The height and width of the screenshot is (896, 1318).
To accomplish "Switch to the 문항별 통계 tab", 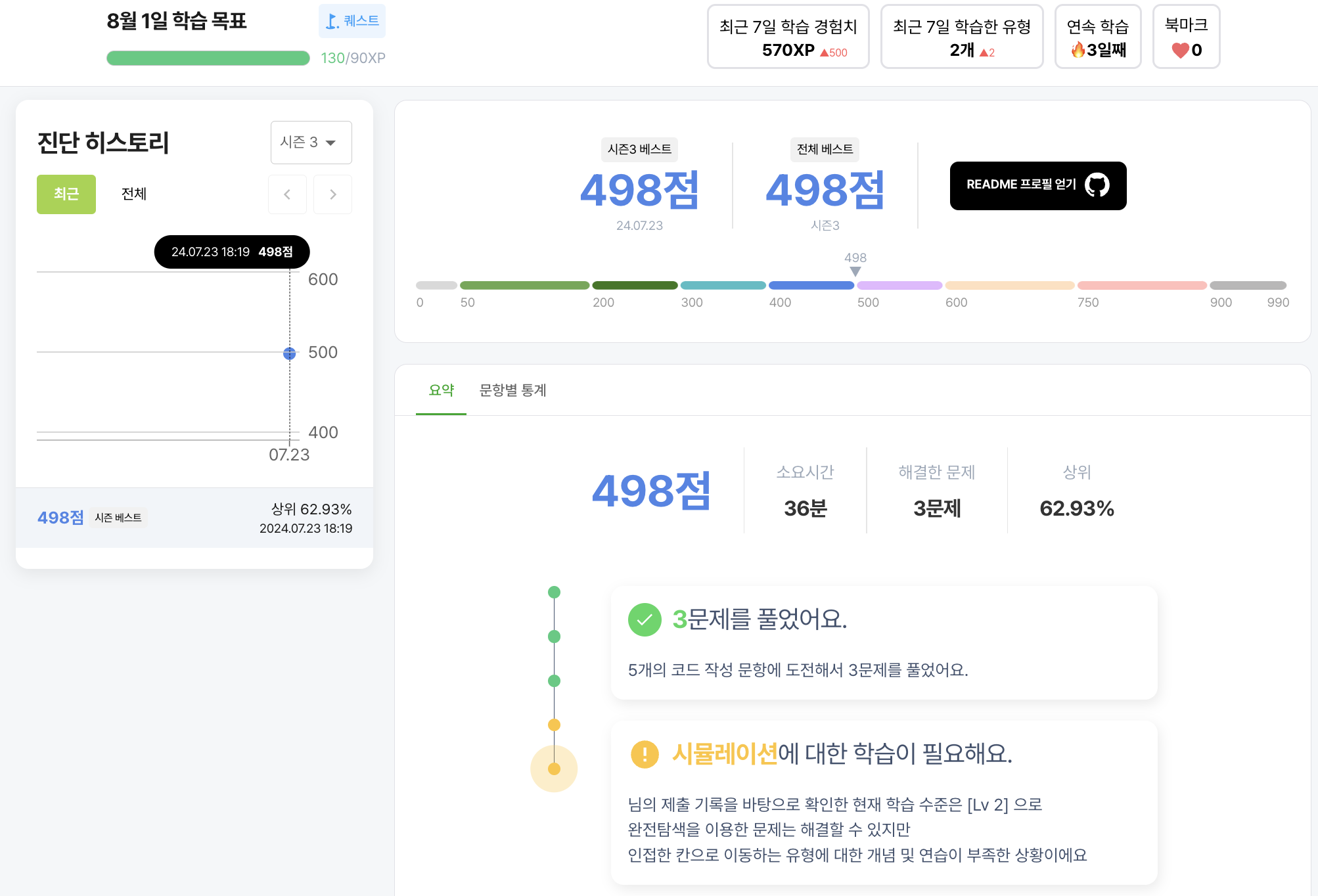I will tap(512, 390).
